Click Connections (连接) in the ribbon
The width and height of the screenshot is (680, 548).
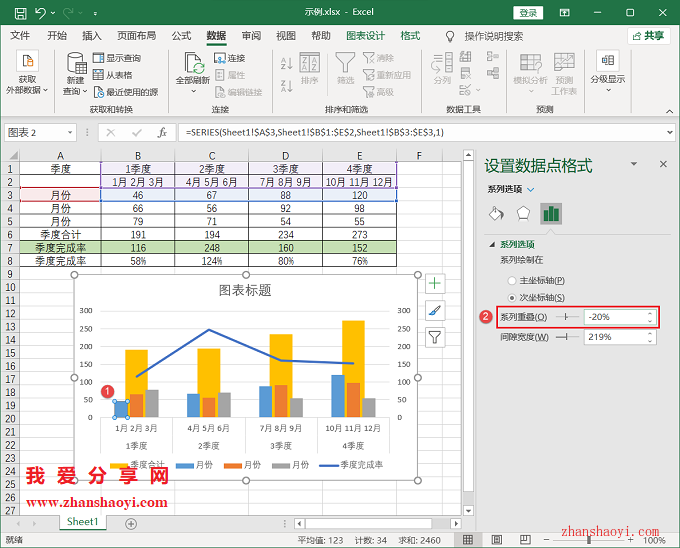pos(230,58)
